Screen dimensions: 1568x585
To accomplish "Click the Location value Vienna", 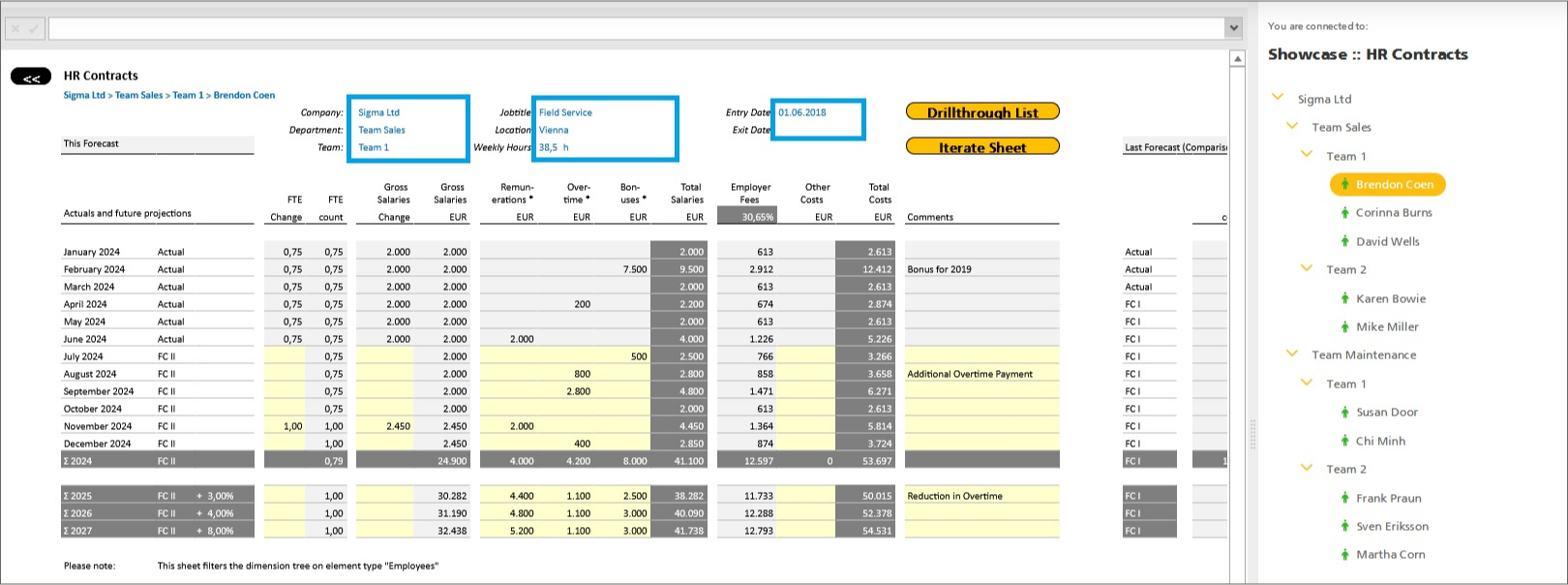I will tap(554, 130).
